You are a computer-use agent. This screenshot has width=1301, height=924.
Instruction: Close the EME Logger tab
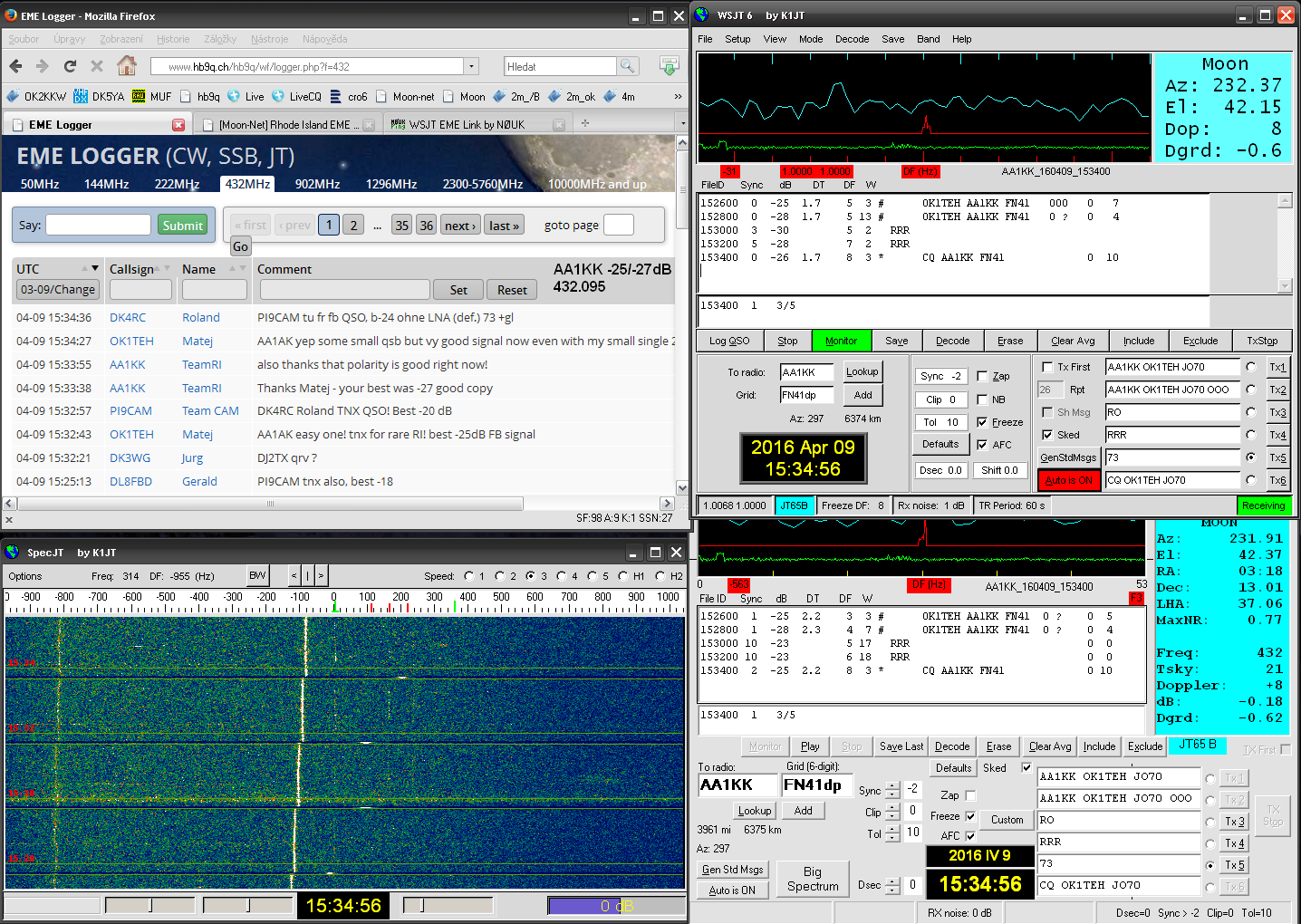coord(178,125)
